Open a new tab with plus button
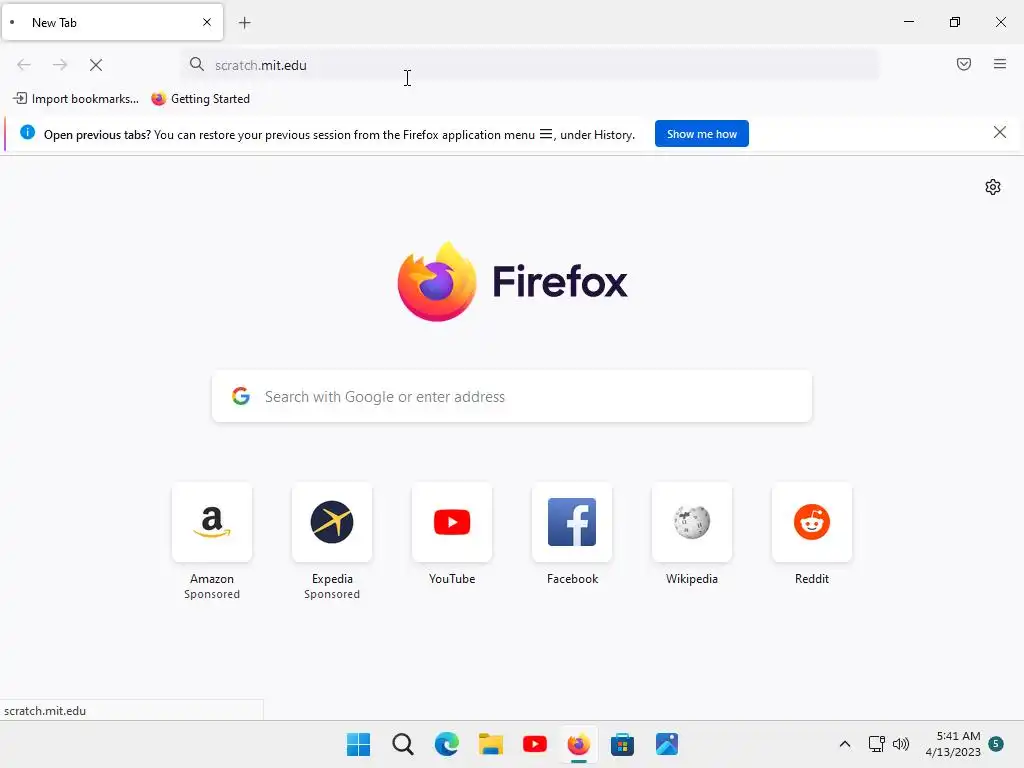Viewport: 1024px width, 768px height. pyautogui.click(x=244, y=23)
